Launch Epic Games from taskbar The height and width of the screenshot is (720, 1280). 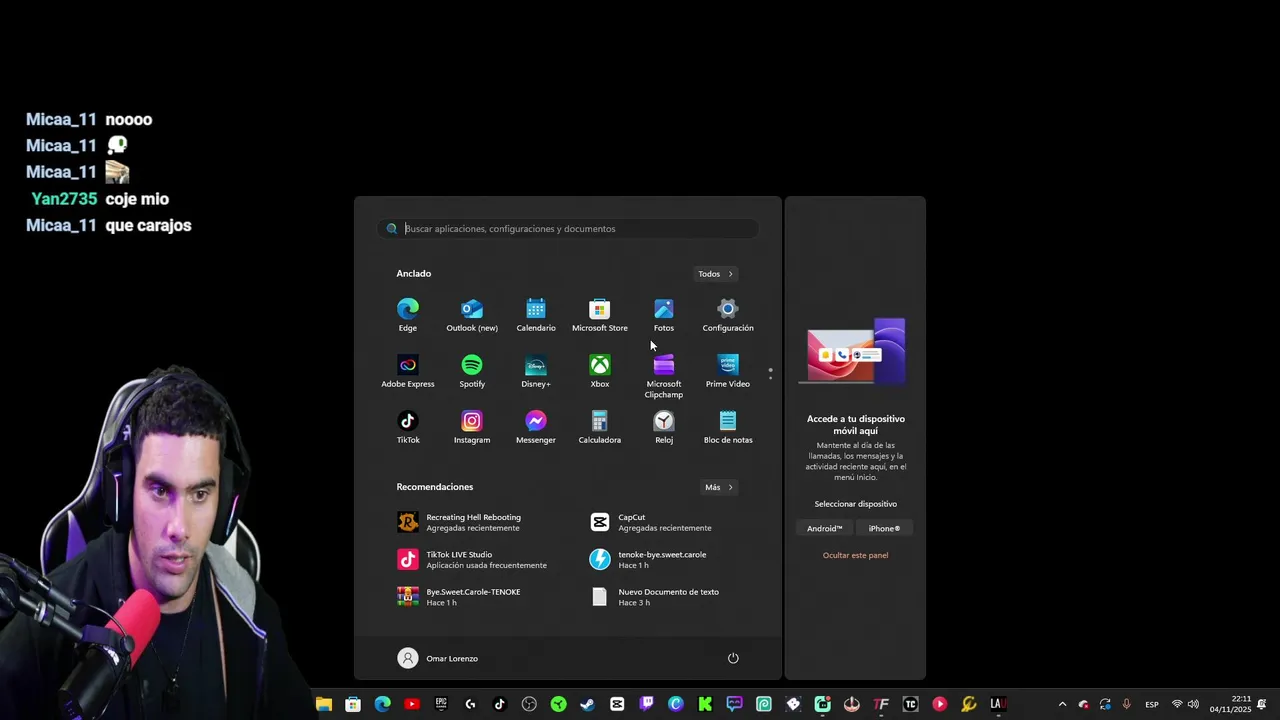tap(441, 704)
